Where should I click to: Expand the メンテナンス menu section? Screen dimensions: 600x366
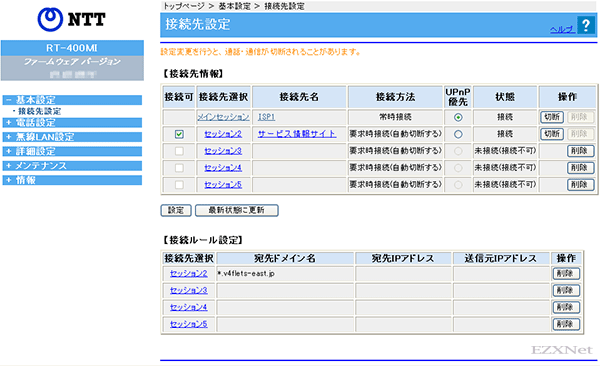(x=72, y=166)
